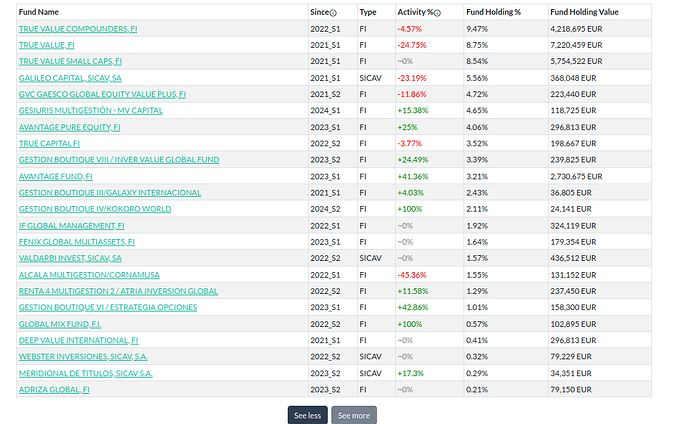690x424 pixels.
Task: Select the 4,218,695 EUR holding value
Action: [x=576, y=29]
